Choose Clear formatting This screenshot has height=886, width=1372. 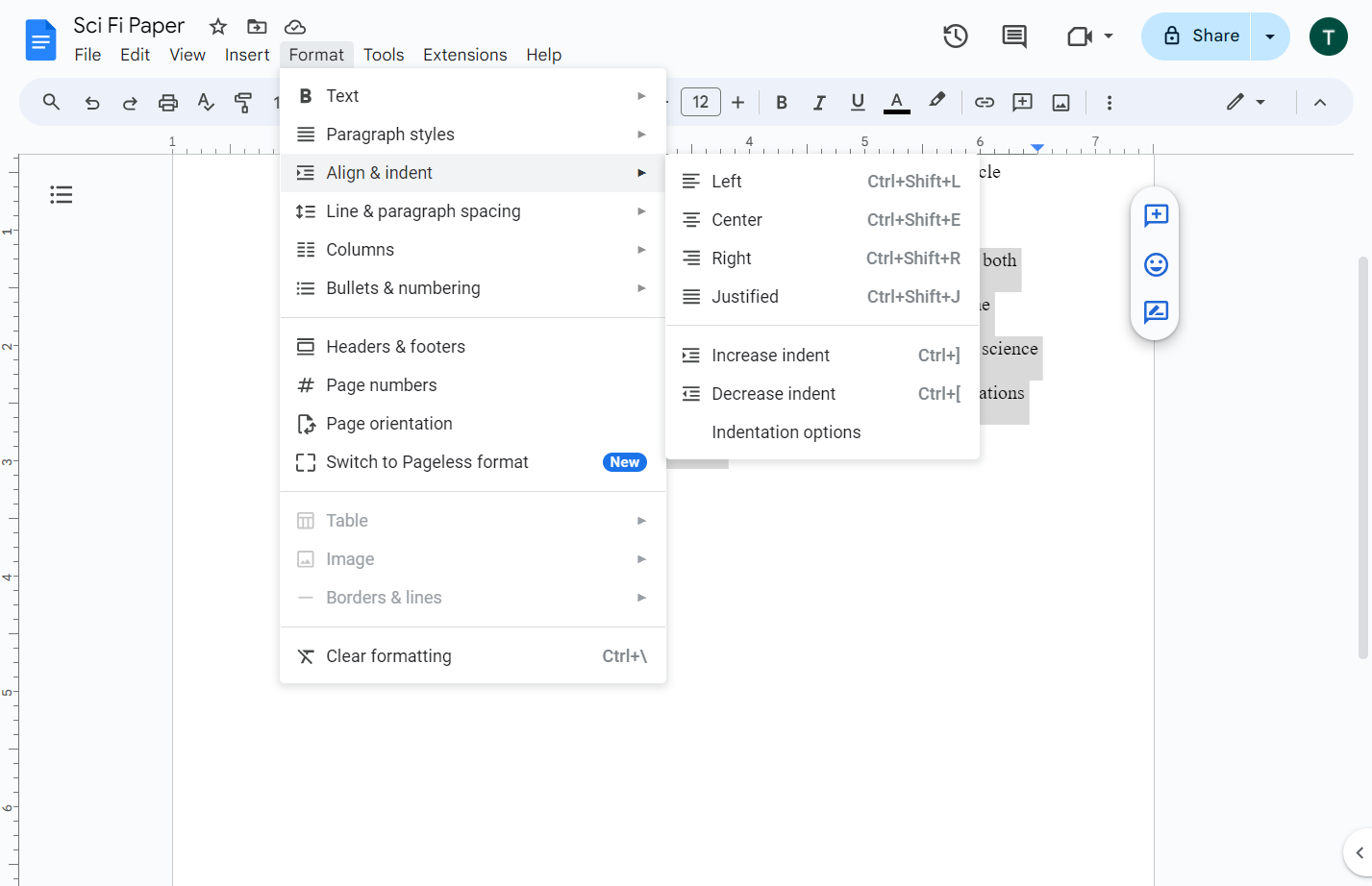point(472,656)
